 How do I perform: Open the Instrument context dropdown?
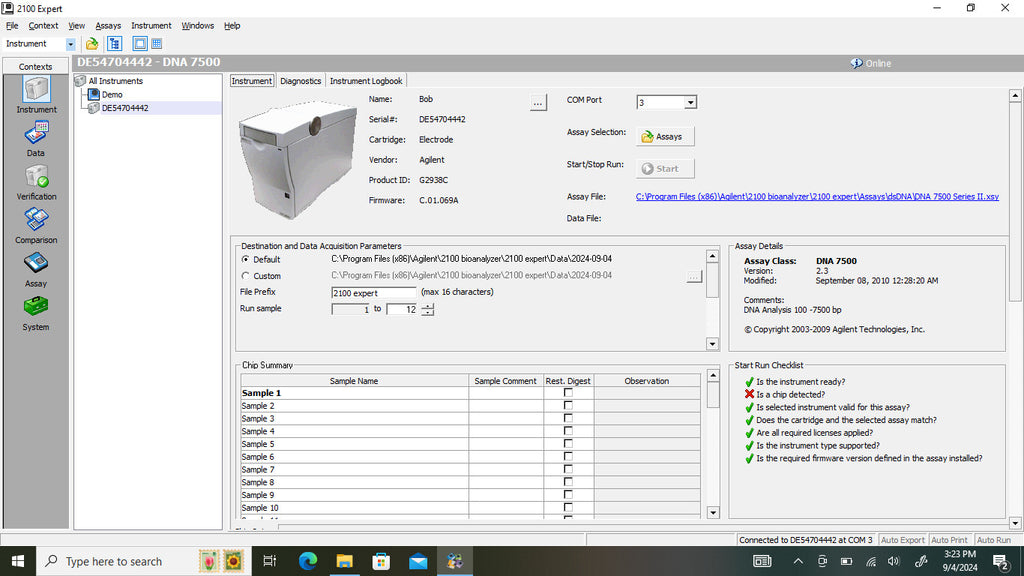pos(70,44)
